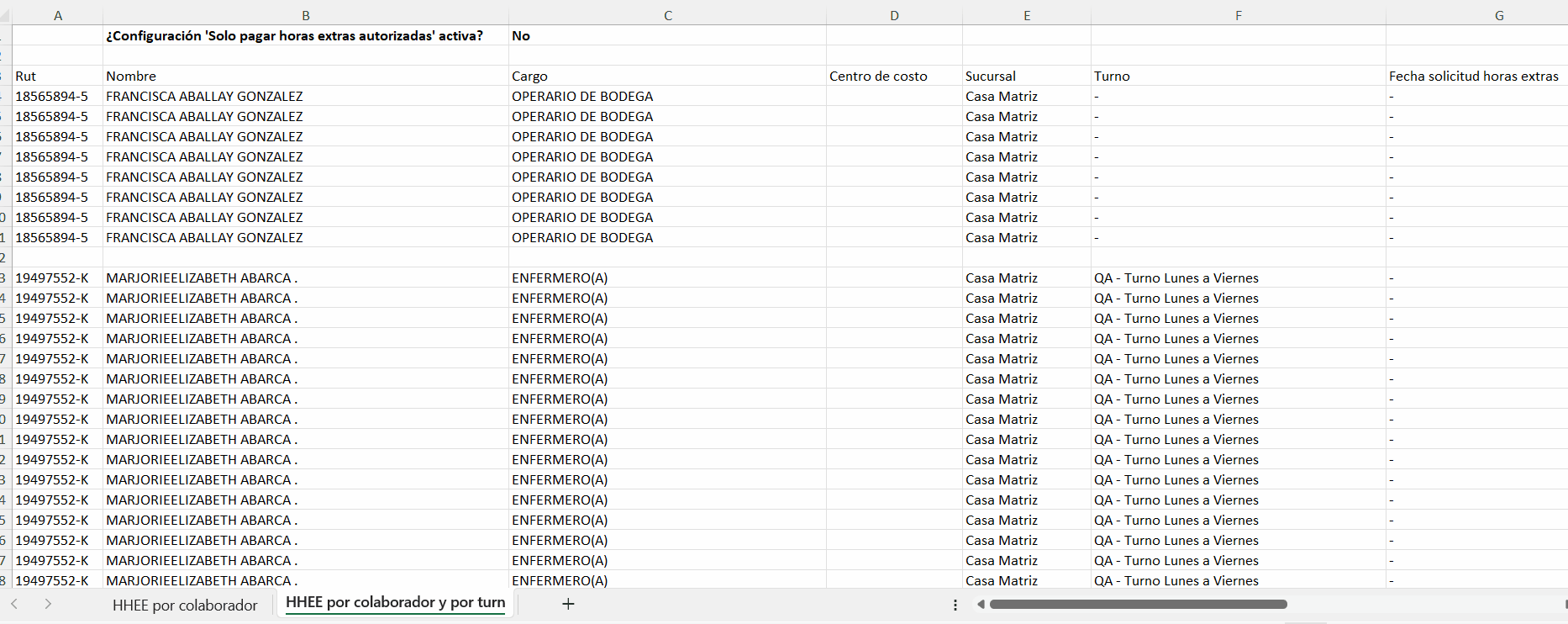The height and width of the screenshot is (624, 1568).
Task: Select first 'FRANCISCA ABALLAY GONZALEZ' name cell
Action: click(306, 96)
